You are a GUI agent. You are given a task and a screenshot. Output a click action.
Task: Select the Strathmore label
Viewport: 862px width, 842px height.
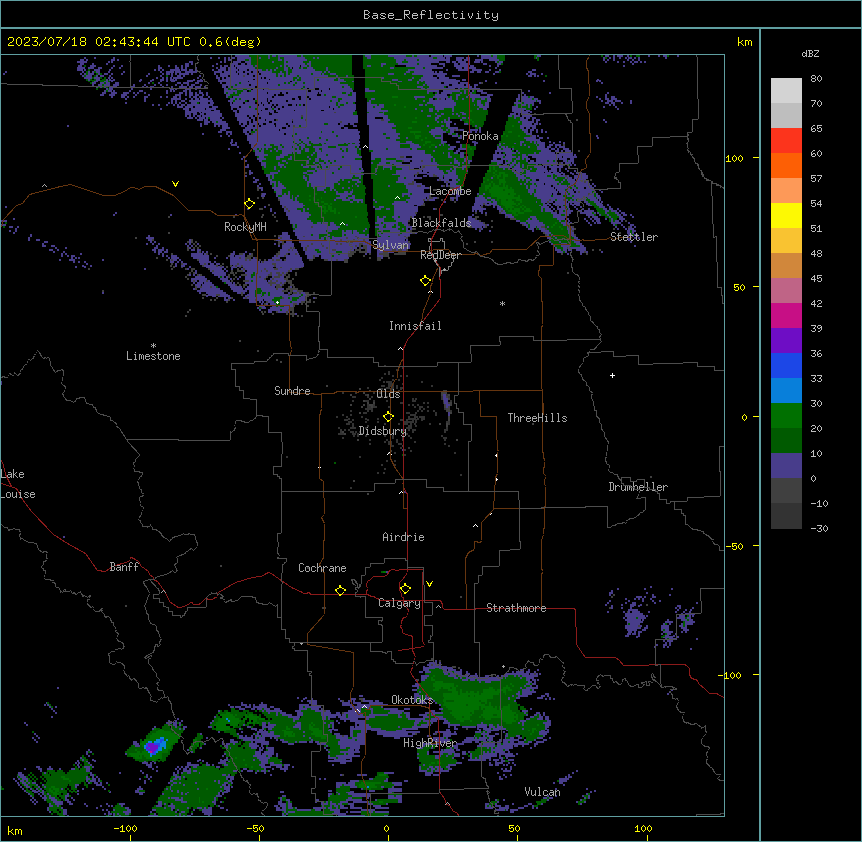[x=516, y=608]
